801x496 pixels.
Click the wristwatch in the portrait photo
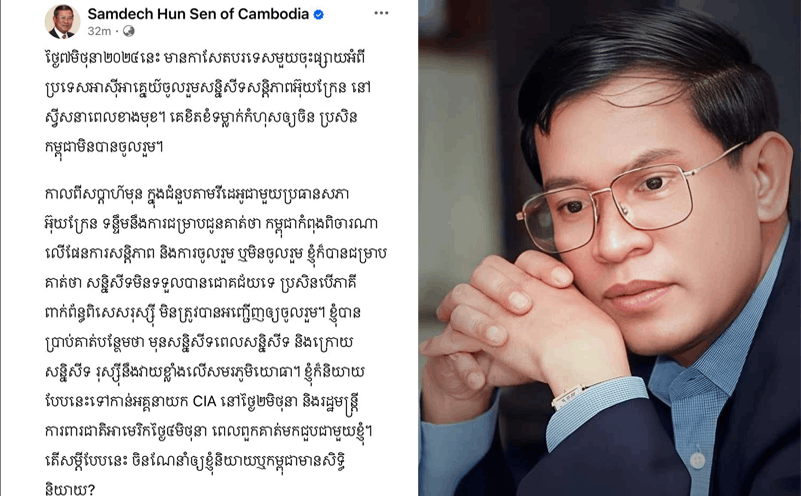click(567, 396)
